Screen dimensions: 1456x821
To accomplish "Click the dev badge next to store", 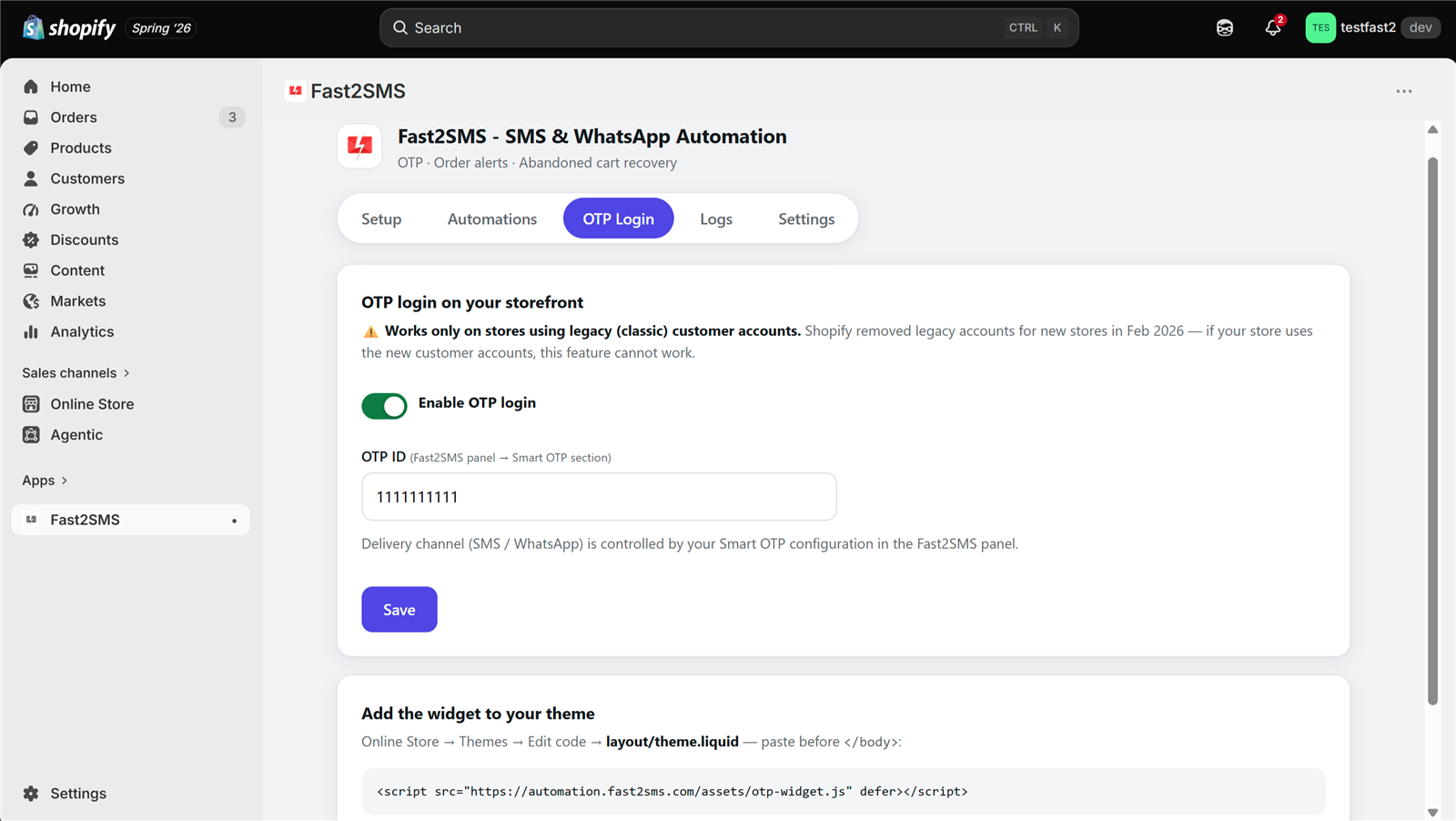I will tap(1421, 27).
